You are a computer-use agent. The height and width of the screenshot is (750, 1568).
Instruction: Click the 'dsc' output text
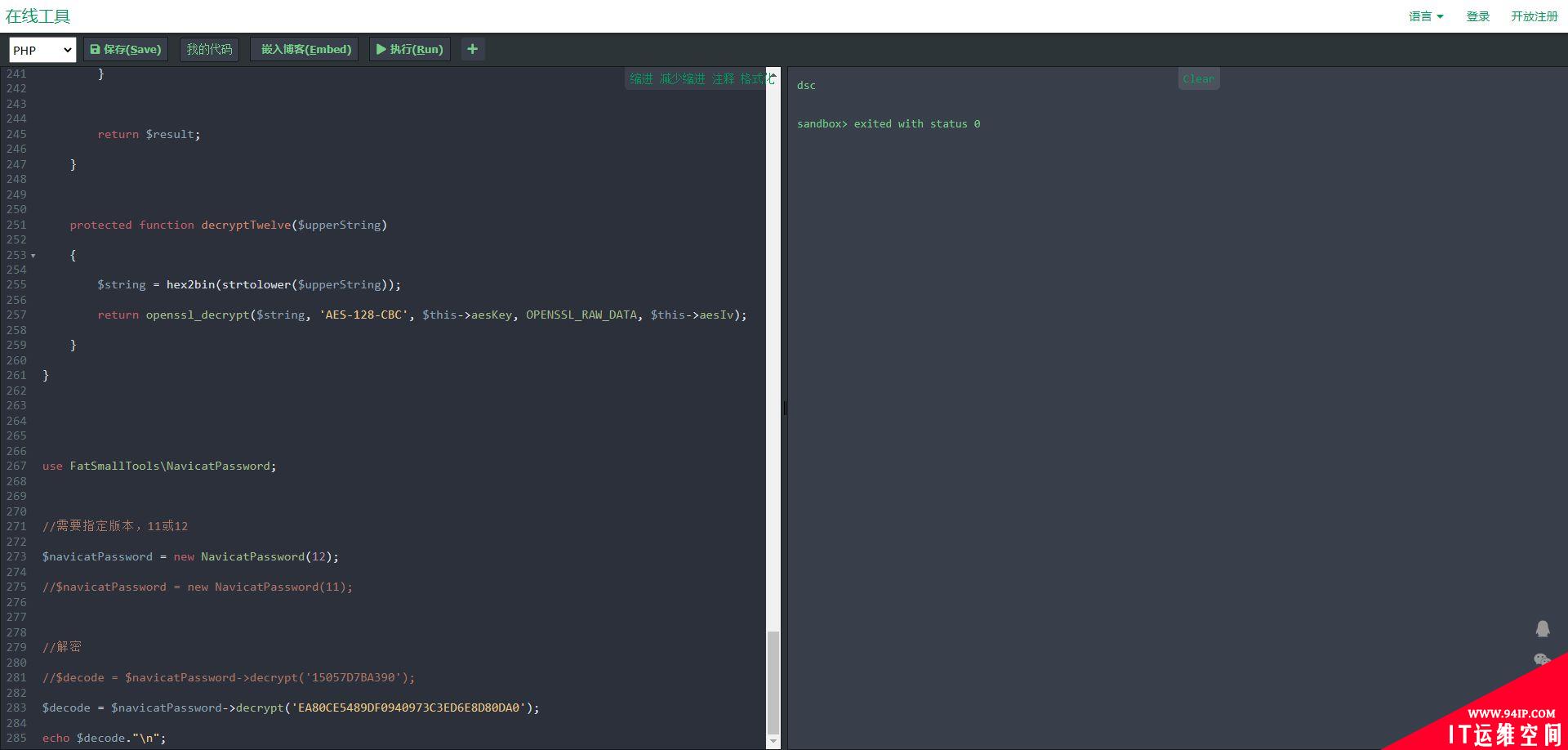click(806, 85)
